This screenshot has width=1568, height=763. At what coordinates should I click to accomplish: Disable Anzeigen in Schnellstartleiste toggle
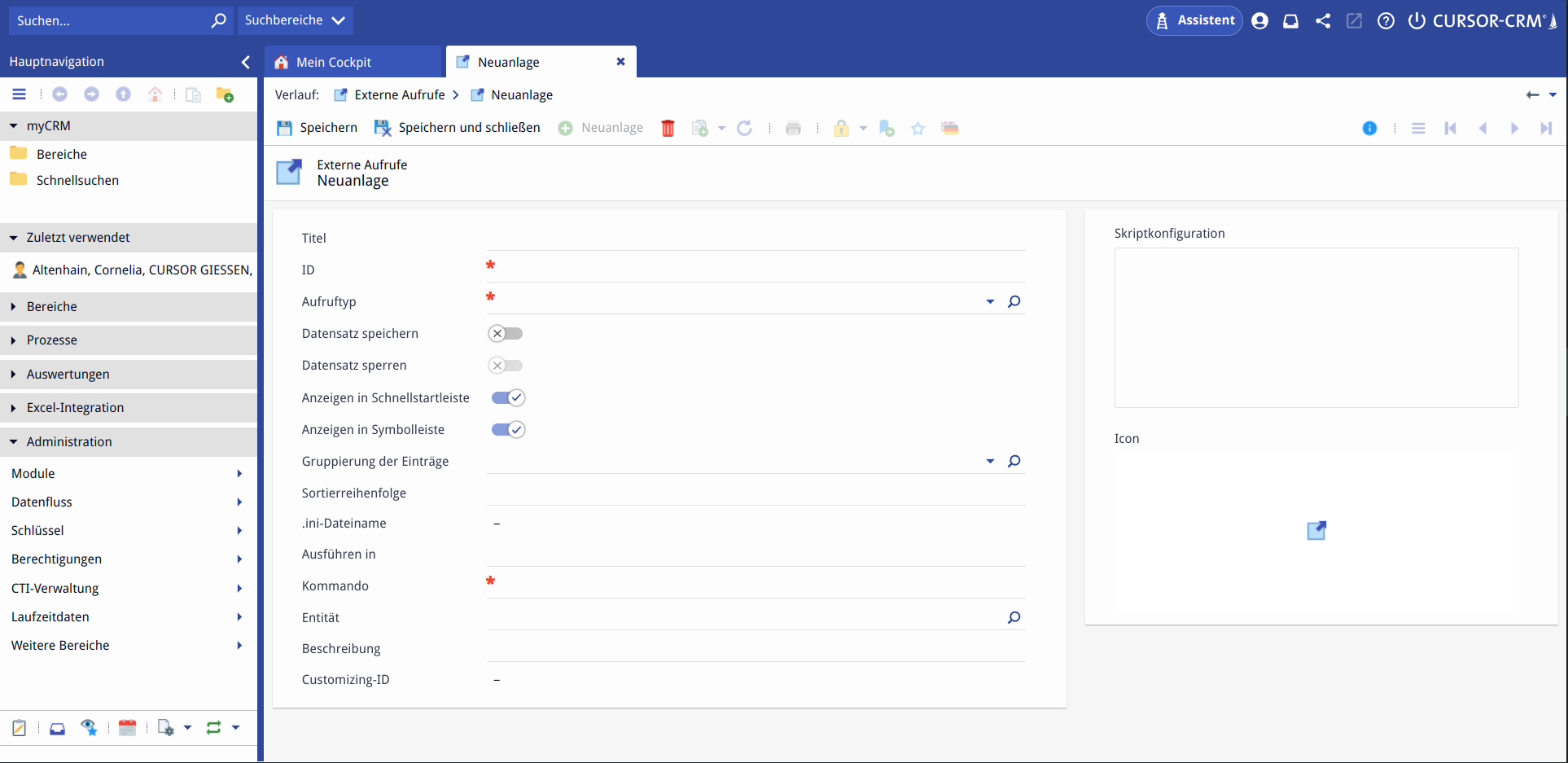tap(508, 398)
